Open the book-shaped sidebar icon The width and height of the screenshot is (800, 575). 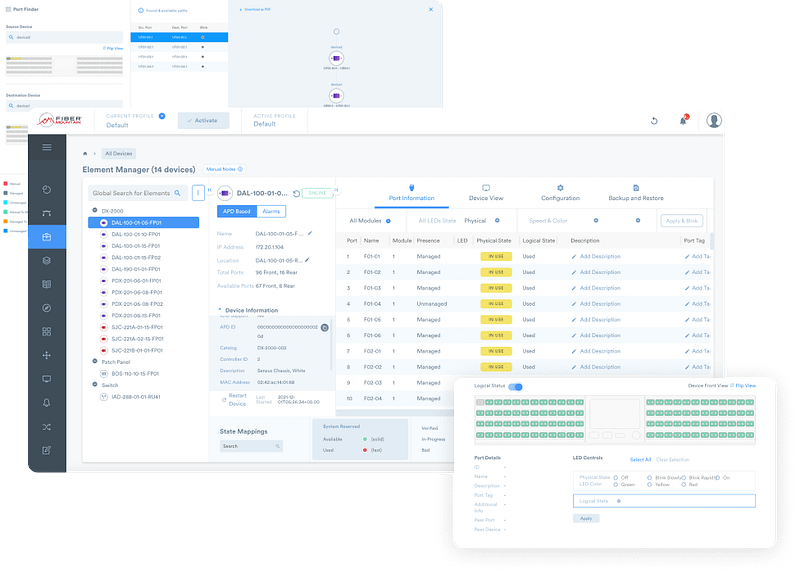pyautogui.click(x=46, y=284)
